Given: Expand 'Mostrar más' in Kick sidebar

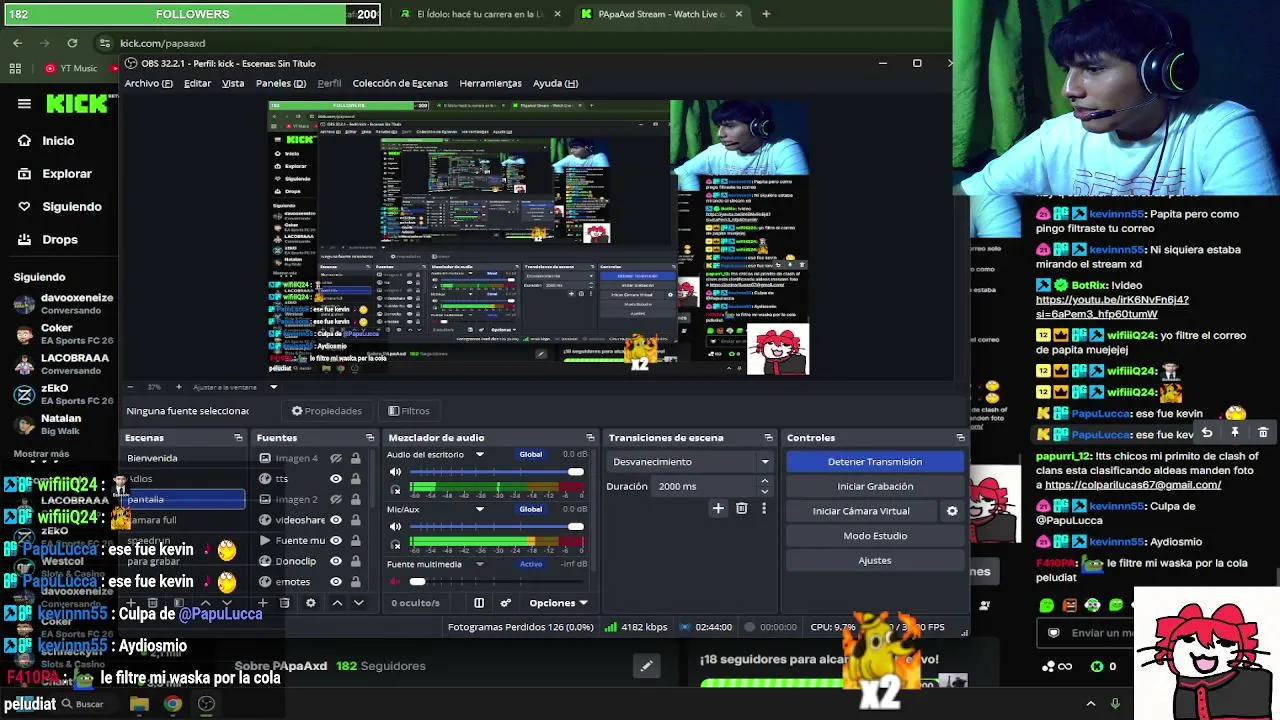Looking at the screenshot, I should [x=41, y=453].
